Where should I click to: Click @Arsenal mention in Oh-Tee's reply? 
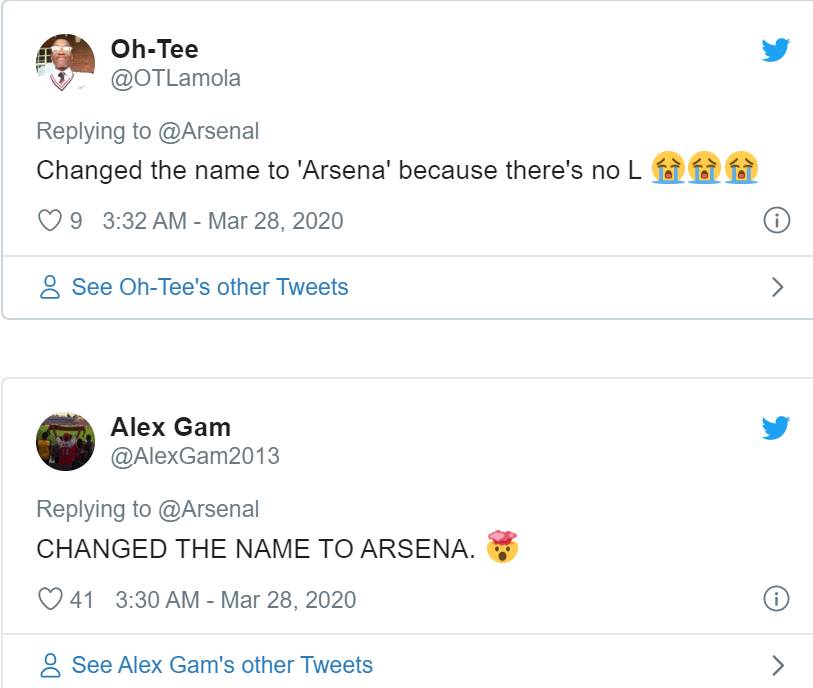tap(208, 131)
